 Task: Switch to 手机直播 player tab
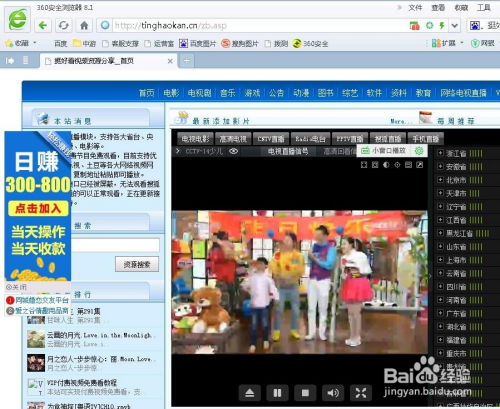coord(425,139)
